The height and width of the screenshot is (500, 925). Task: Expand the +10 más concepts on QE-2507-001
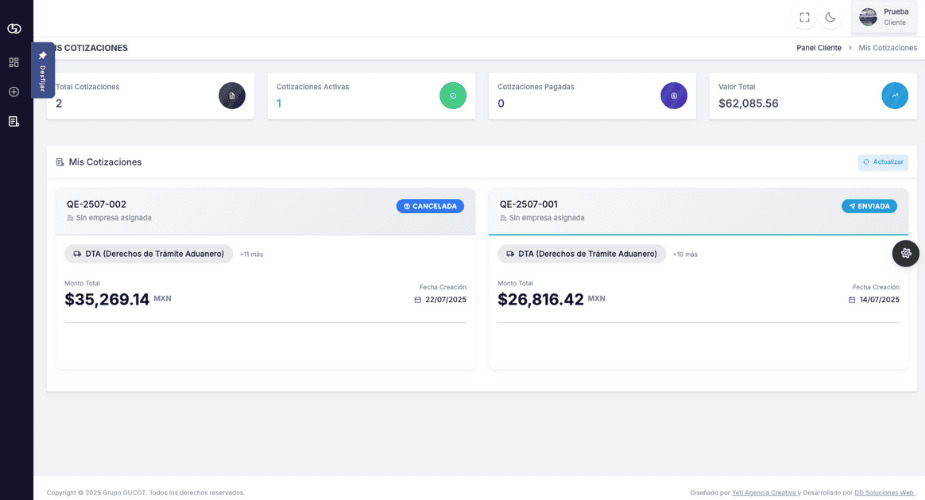click(685, 254)
